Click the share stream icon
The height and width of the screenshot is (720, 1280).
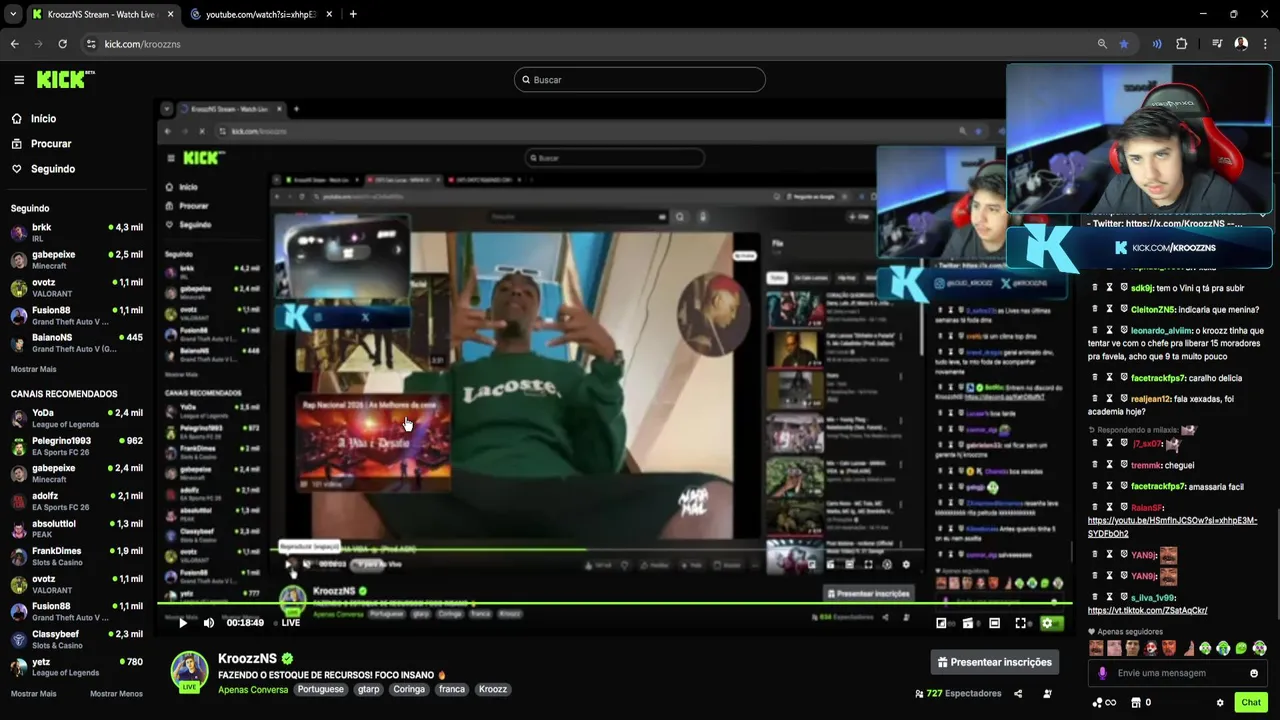pos(1018,694)
